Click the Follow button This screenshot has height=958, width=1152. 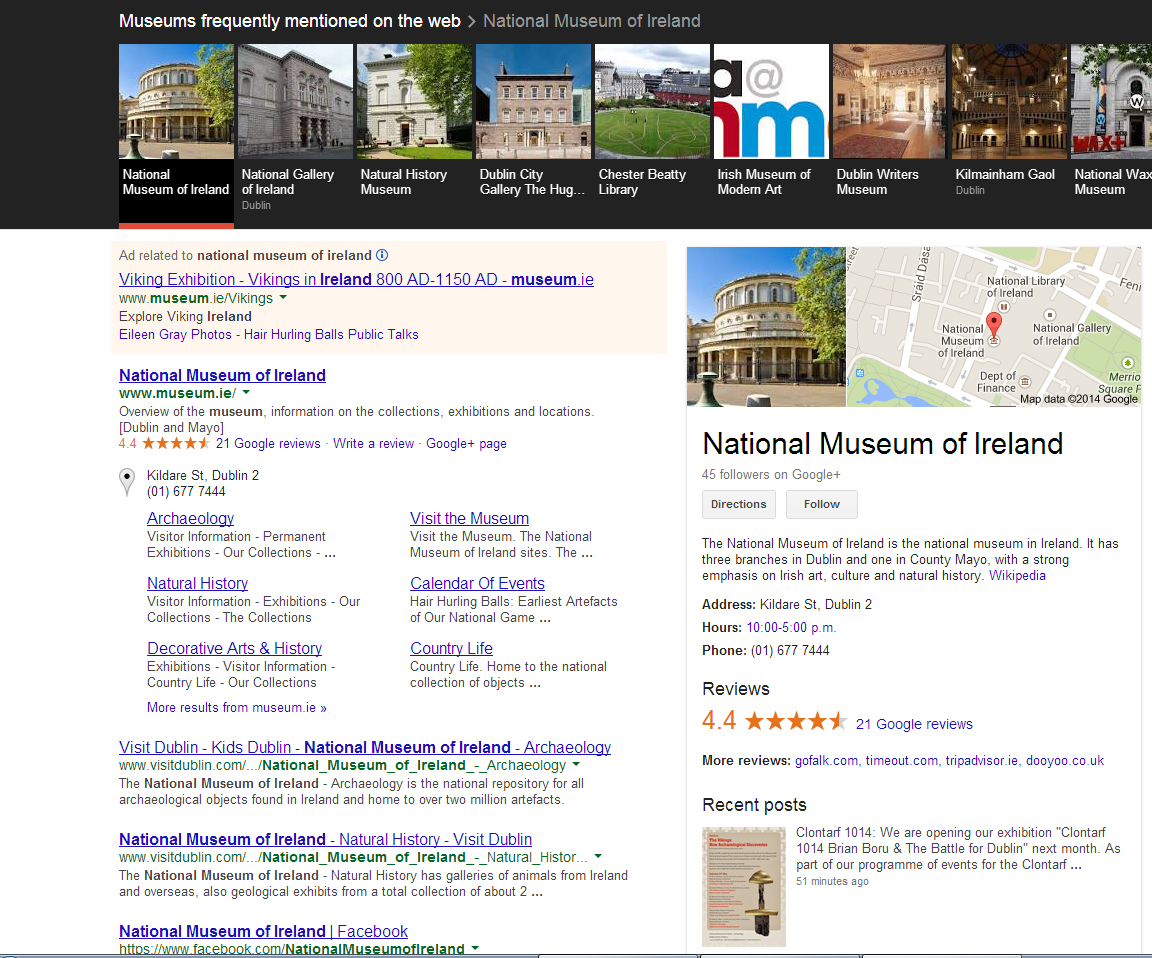pyautogui.click(x=821, y=504)
